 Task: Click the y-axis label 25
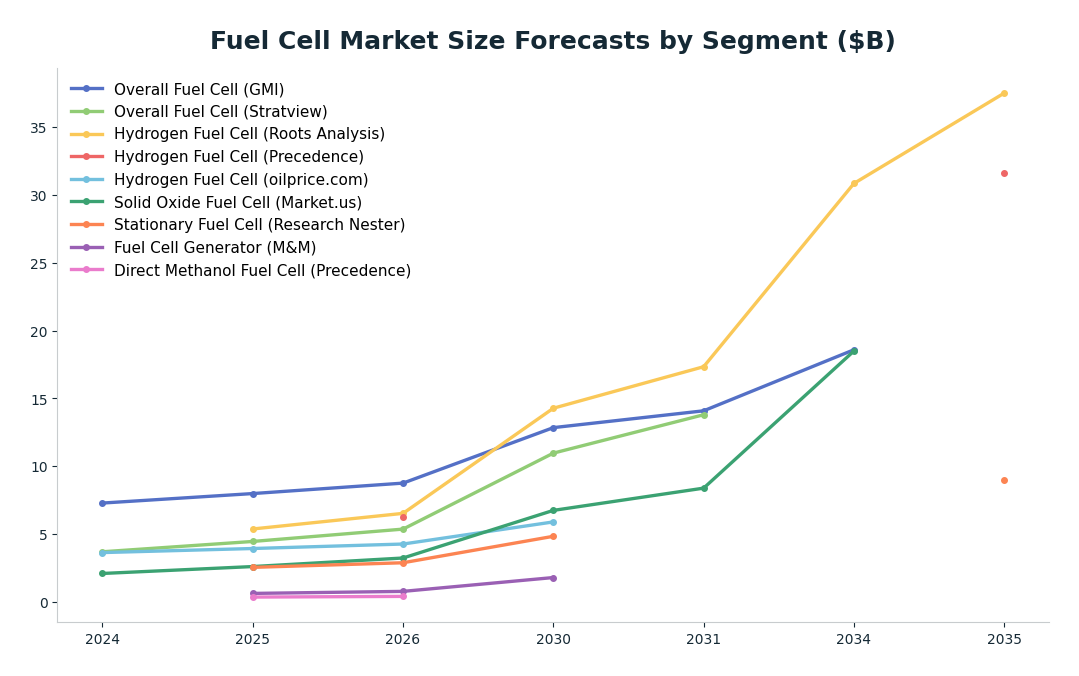point(40,264)
